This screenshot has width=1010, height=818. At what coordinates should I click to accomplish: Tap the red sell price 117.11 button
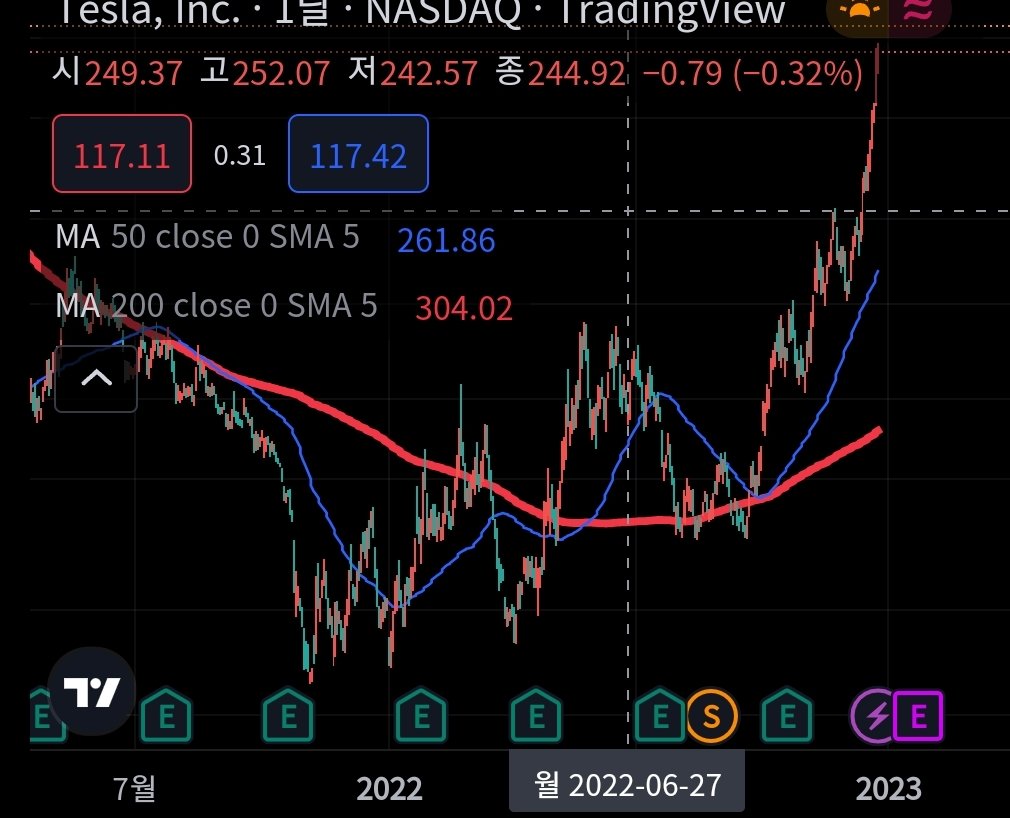(122, 154)
